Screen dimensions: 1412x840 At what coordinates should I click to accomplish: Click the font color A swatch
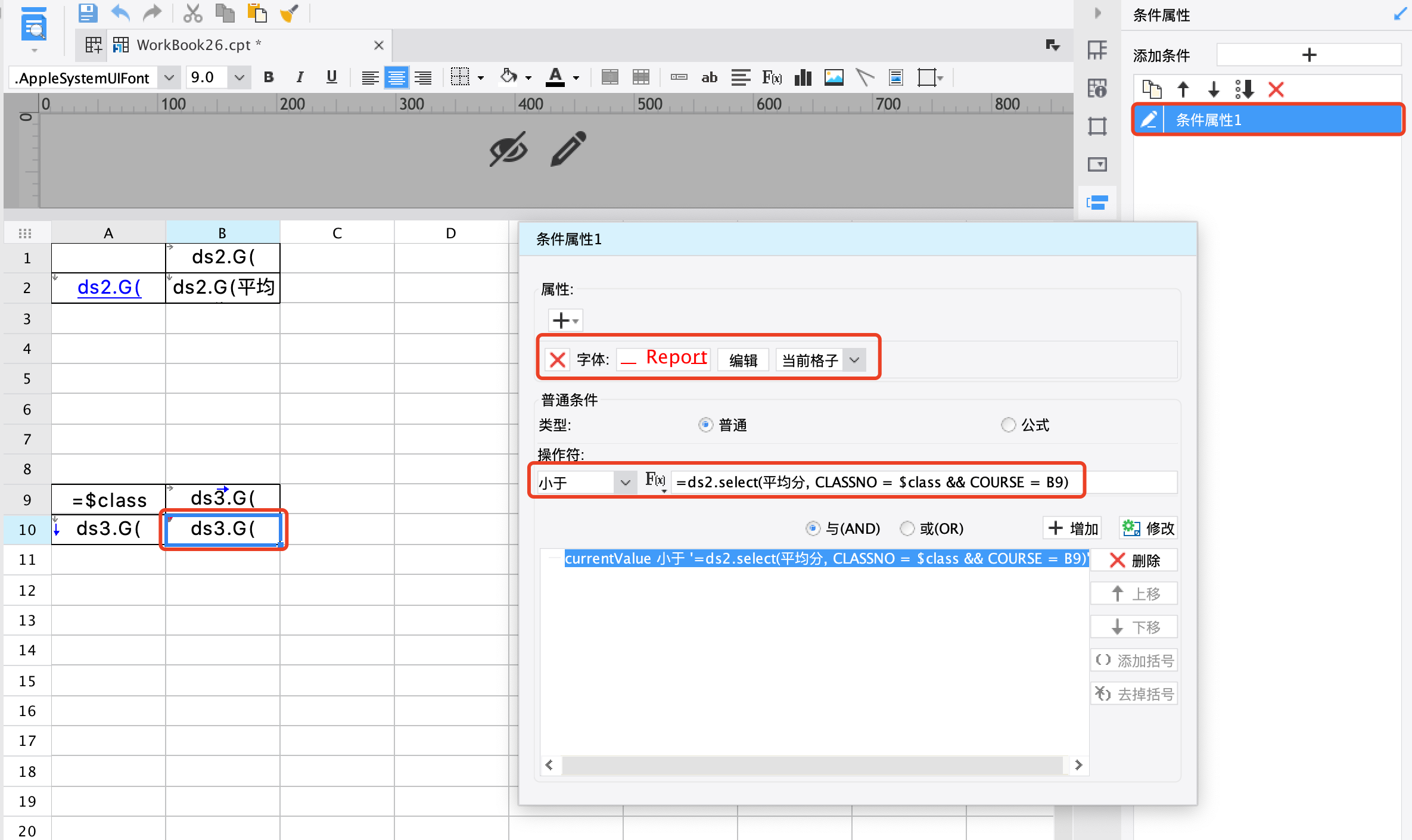coord(555,77)
